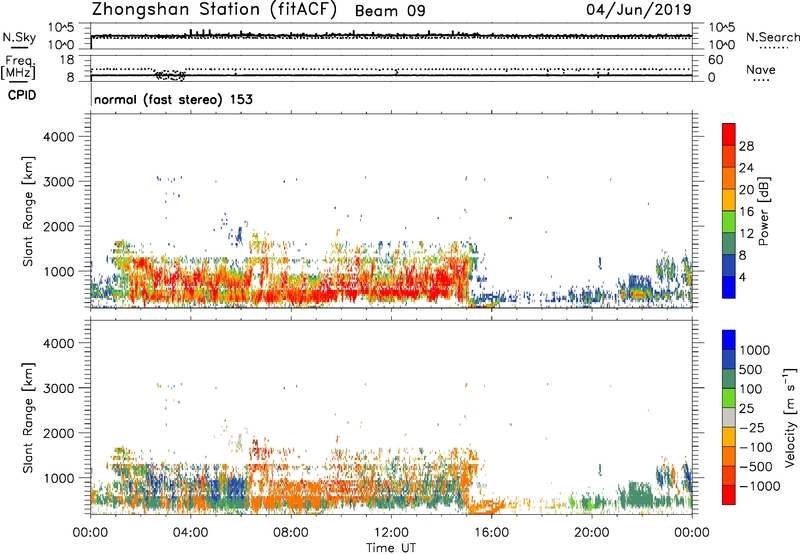Image resolution: width=800 pixels, height=554 pixels.
Task: Select the bright blue top Velocity colorbar segment
Action: (x=729, y=340)
